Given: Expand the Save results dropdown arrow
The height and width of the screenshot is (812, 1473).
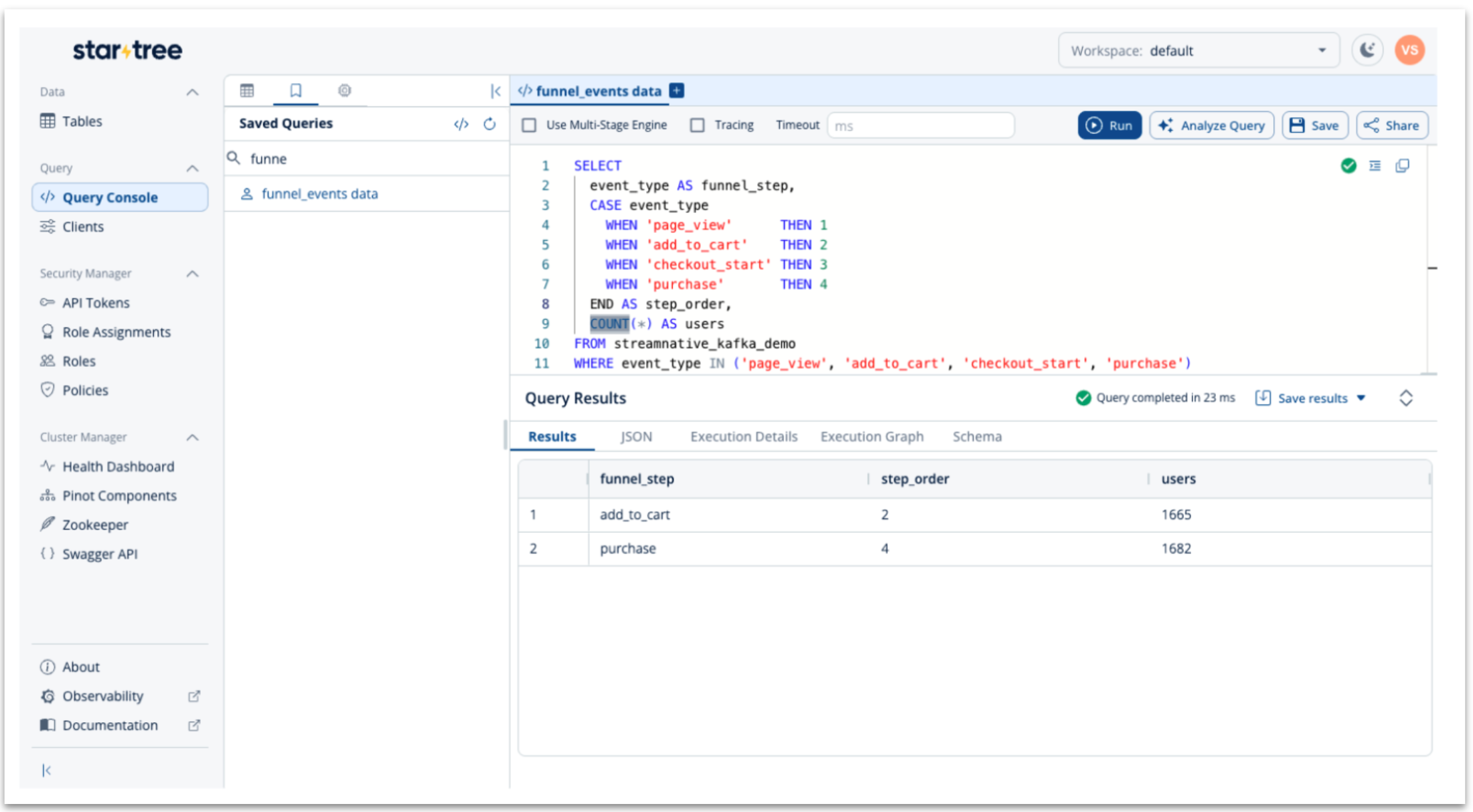Looking at the screenshot, I should click(x=1361, y=398).
